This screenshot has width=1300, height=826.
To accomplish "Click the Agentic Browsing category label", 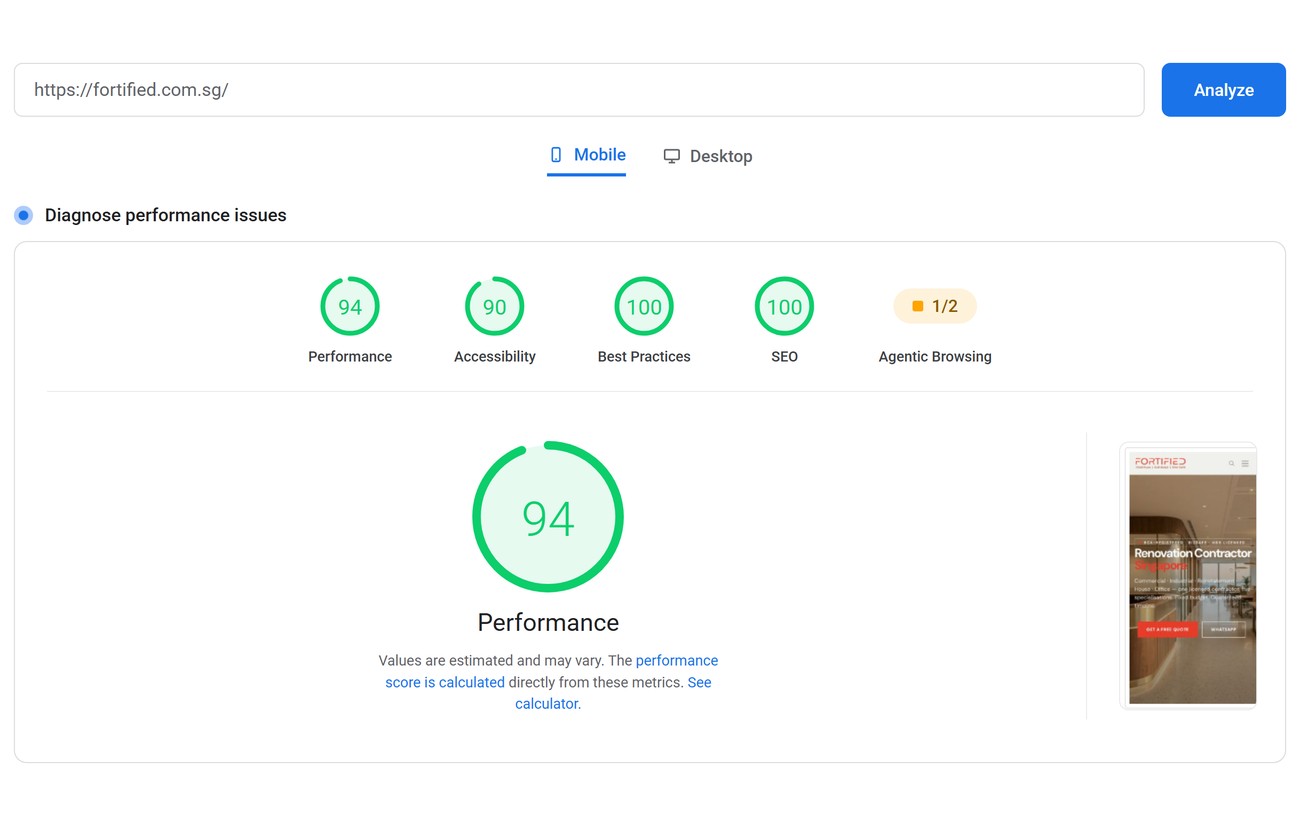I will [x=935, y=357].
